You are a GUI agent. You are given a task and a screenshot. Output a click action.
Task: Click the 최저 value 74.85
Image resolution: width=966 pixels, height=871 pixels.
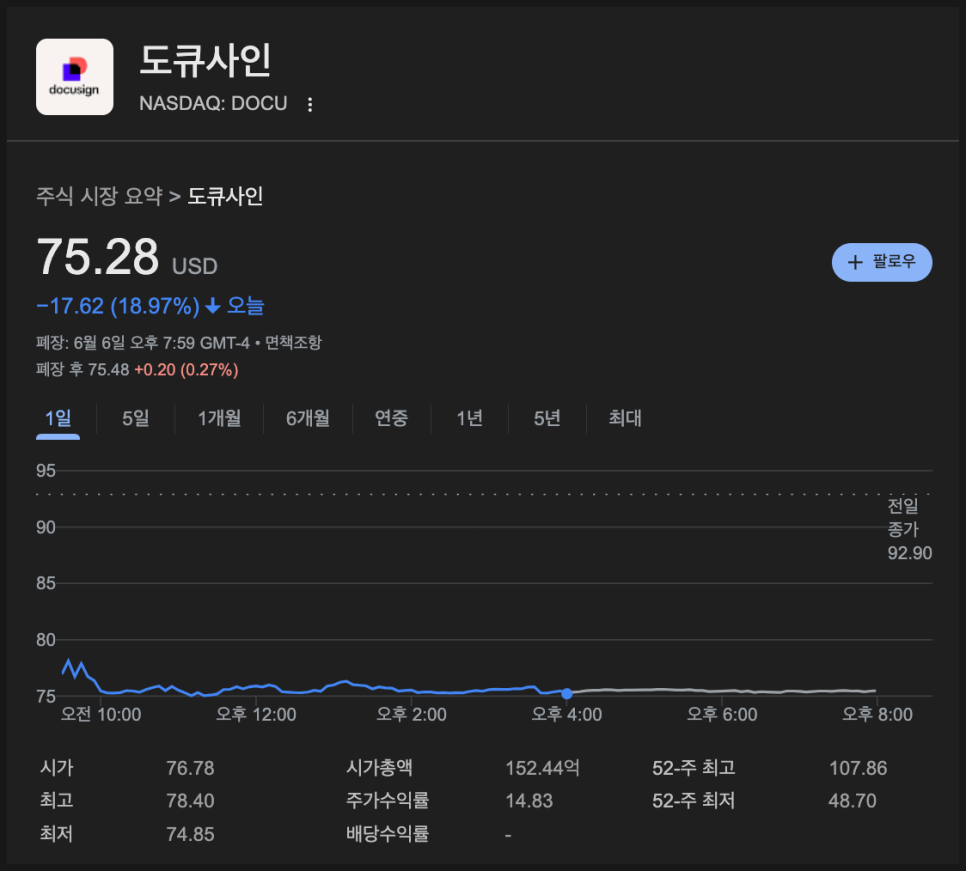[190, 834]
